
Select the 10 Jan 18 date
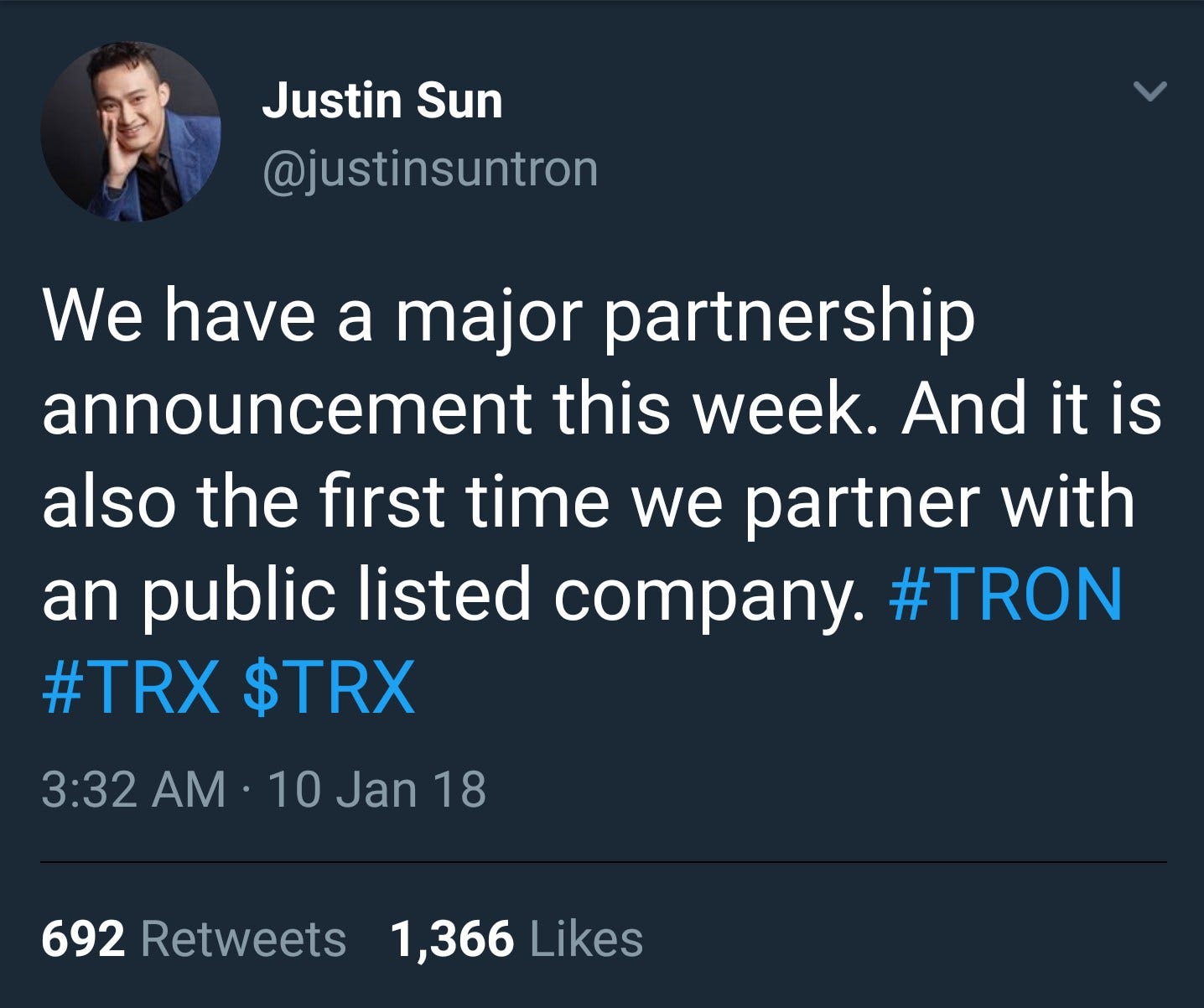point(376,791)
